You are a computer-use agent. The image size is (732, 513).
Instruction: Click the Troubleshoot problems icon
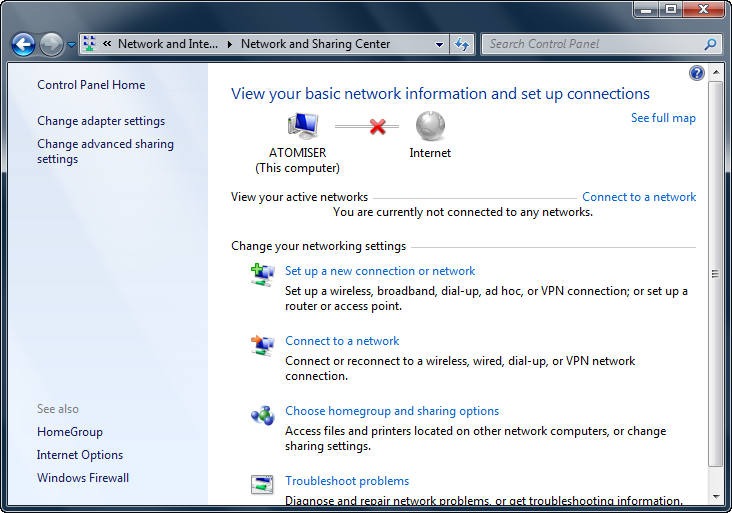tap(262, 485)
